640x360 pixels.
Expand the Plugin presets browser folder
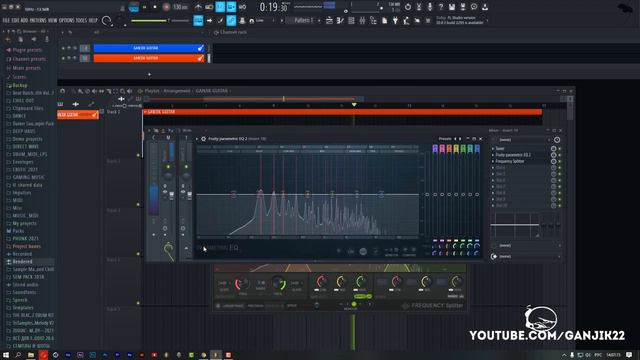pos(27,50)
